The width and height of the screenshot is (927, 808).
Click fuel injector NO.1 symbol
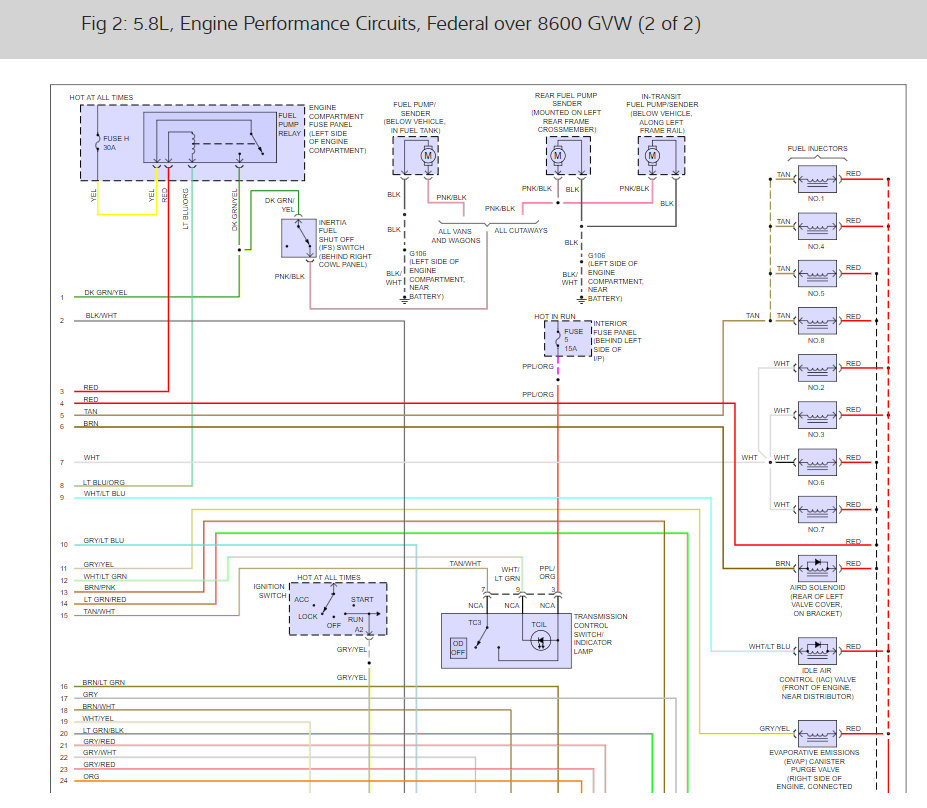817,179
